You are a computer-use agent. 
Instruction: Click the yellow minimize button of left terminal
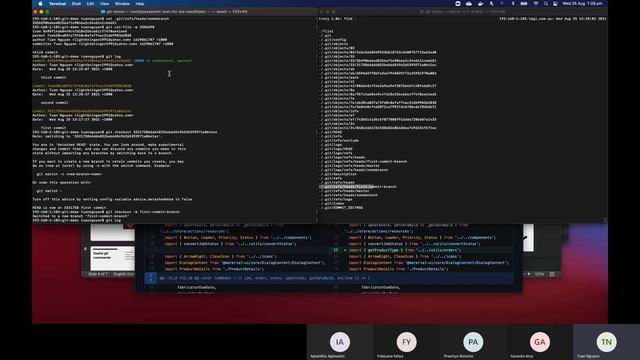(x=41, y=12)
